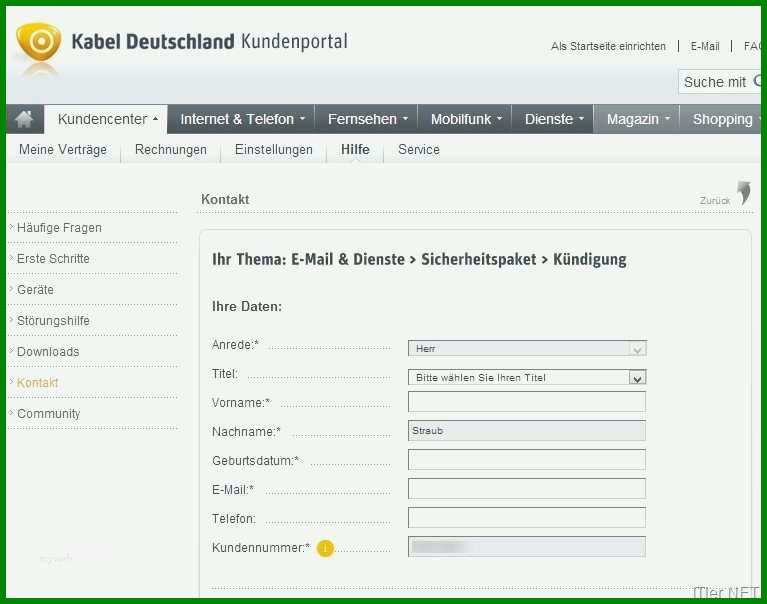Open Erste Schritte in sidebar
This screenshot has width=767, height=604.
tap(53, 259)
